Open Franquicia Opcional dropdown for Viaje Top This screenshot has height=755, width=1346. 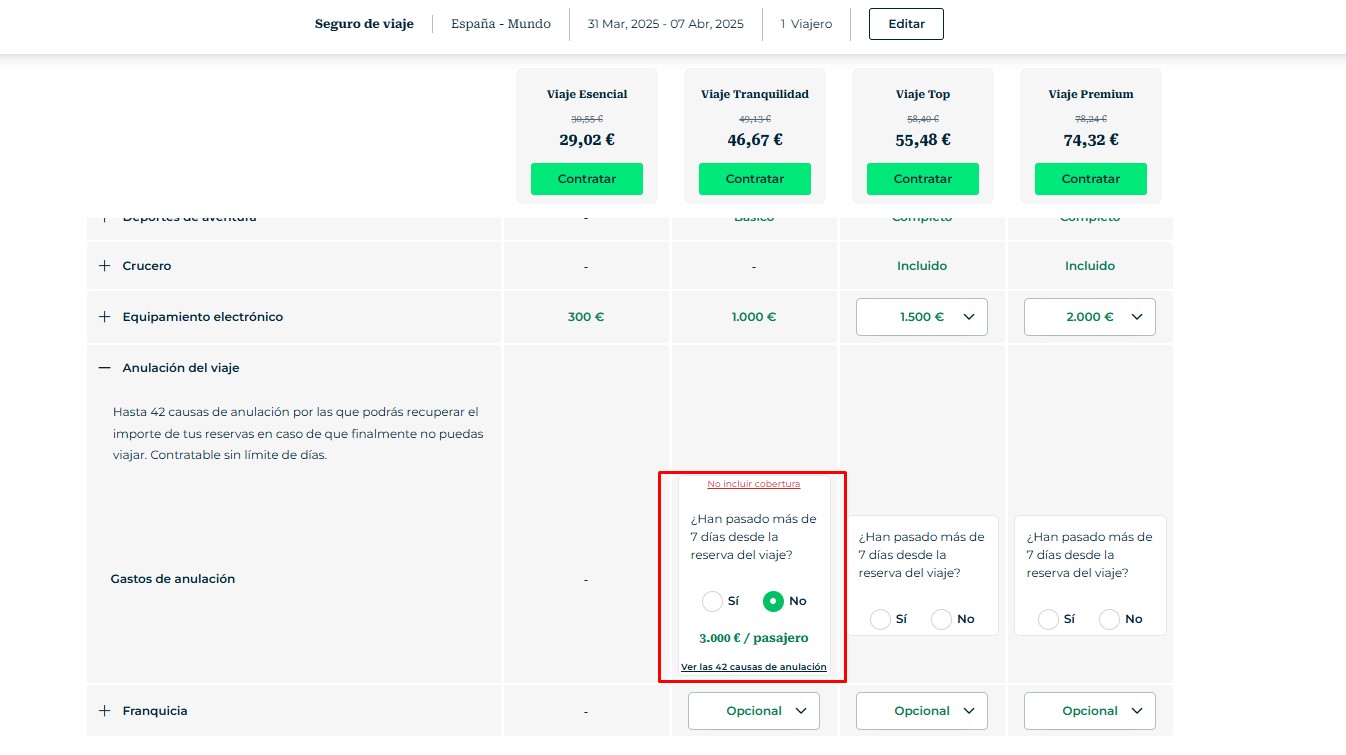click(922, 711)
